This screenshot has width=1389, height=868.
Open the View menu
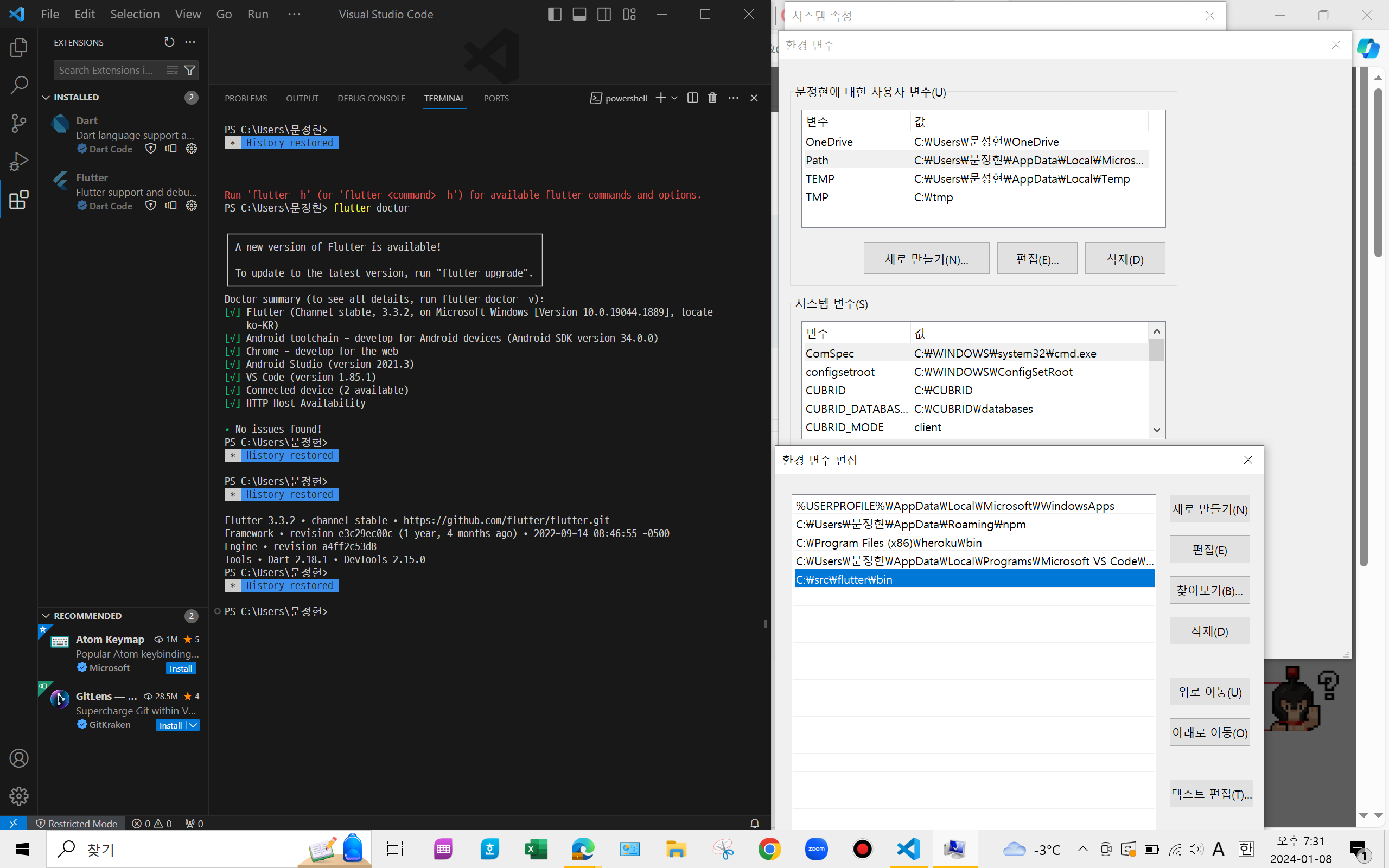(188, 14)
